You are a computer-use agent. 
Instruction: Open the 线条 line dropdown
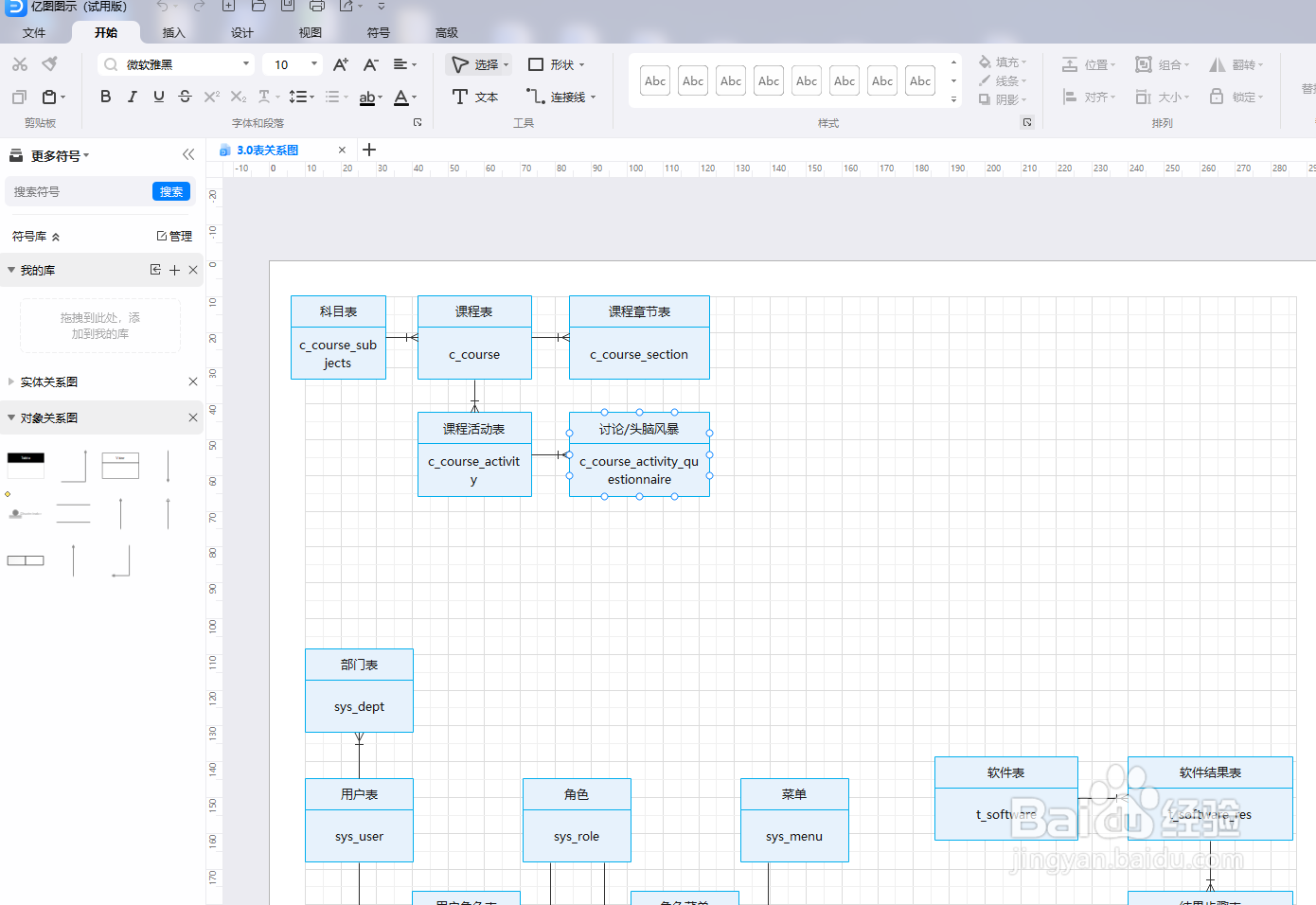(1003, 80)
